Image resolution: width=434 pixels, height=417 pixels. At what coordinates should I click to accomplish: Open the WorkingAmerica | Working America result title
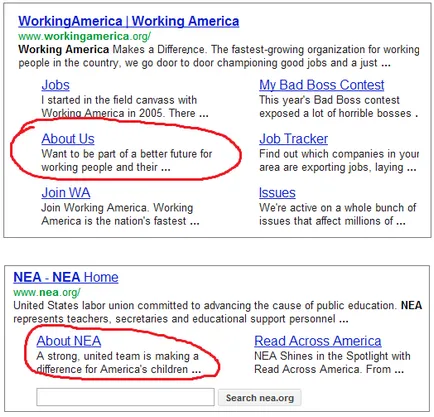(129, 21)
